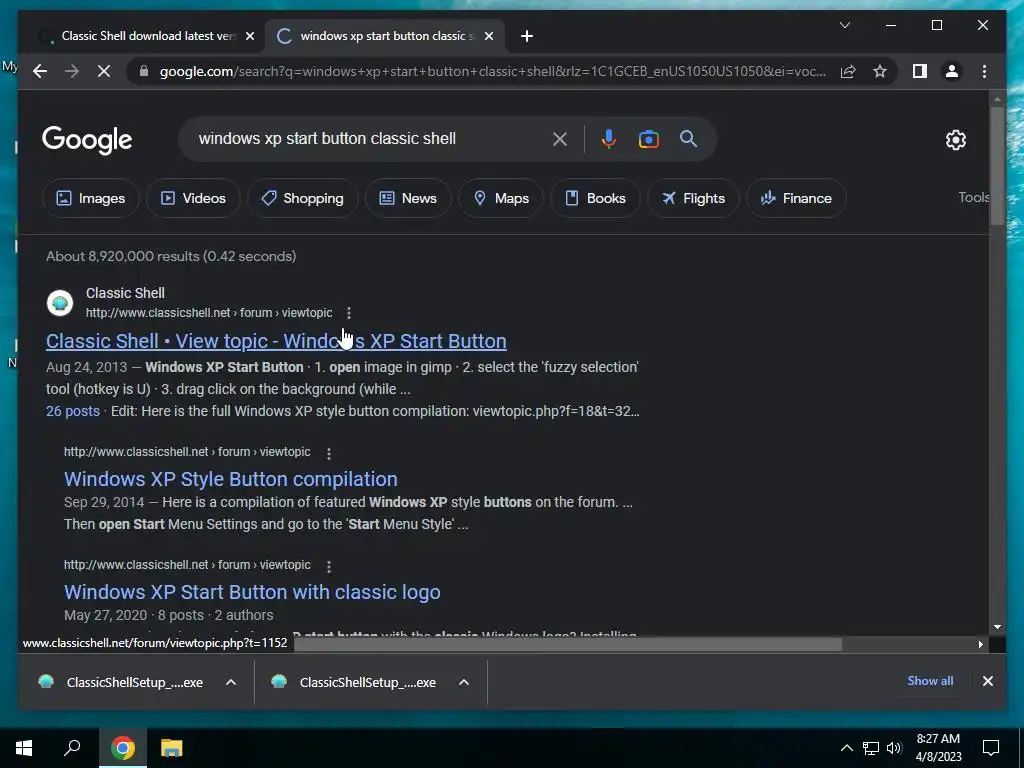
Task: Filter results by Finance
Action: pos(796,198)
